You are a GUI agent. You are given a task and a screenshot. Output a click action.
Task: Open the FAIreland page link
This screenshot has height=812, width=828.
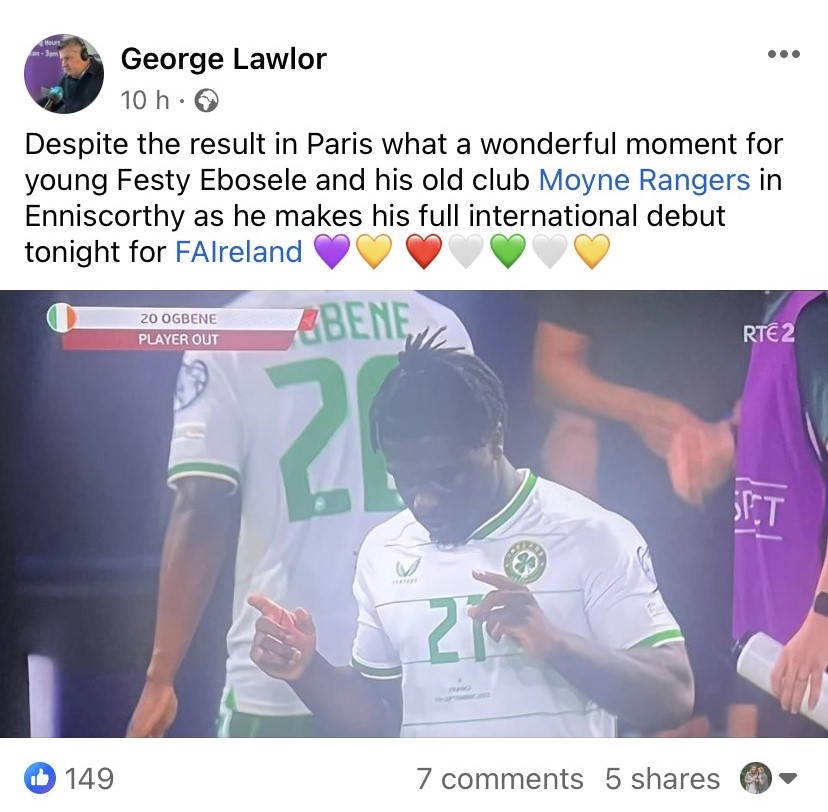pos(239,251)
